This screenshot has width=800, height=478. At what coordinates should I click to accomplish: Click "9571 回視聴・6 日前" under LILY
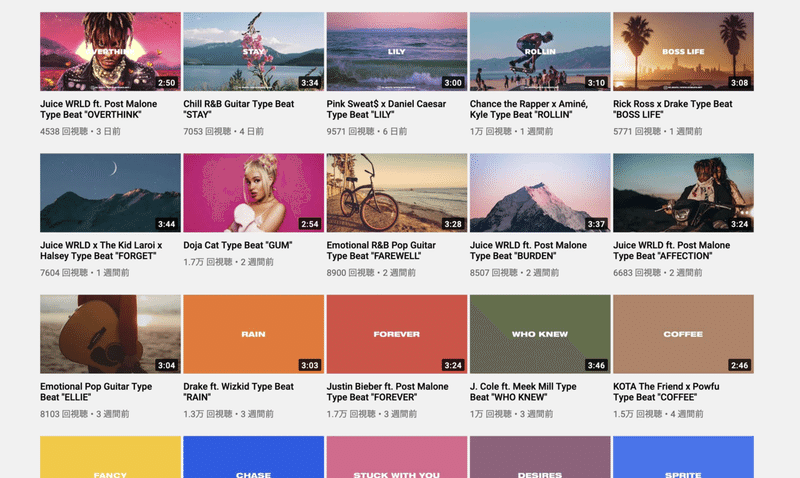[367, 132]
